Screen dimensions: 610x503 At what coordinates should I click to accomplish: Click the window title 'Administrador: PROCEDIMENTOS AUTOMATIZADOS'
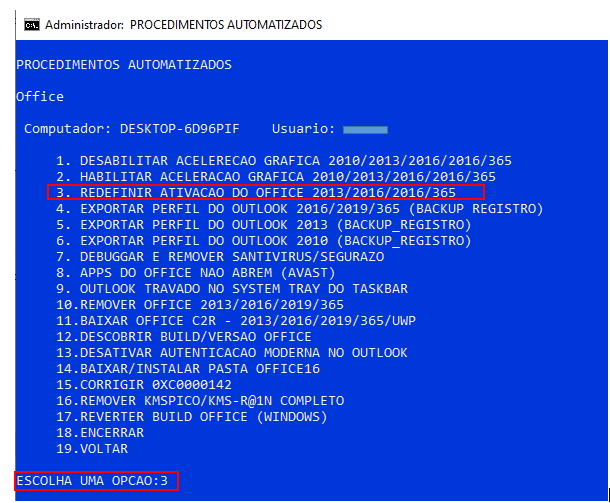coord(184,25)
